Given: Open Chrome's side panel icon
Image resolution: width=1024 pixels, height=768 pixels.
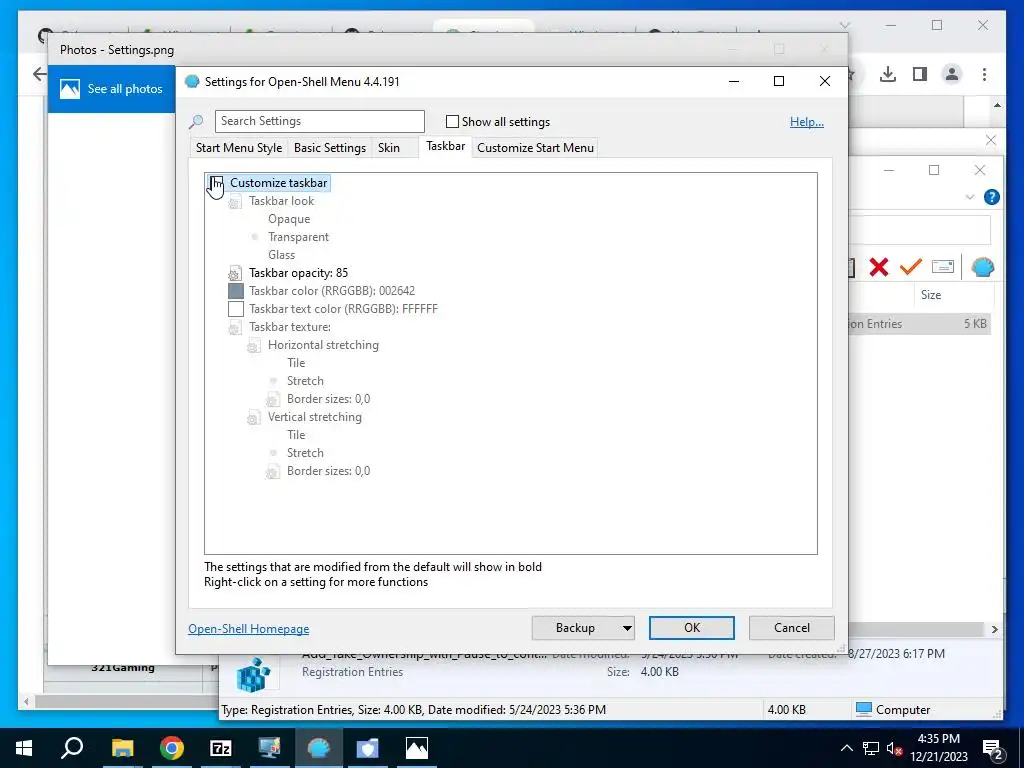Looking at the screenshot, I should tap(920, 74).
